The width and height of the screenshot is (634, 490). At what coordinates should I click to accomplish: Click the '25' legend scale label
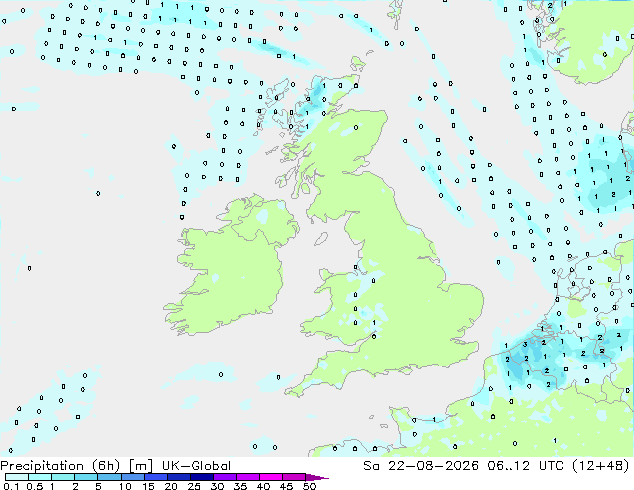194,486
